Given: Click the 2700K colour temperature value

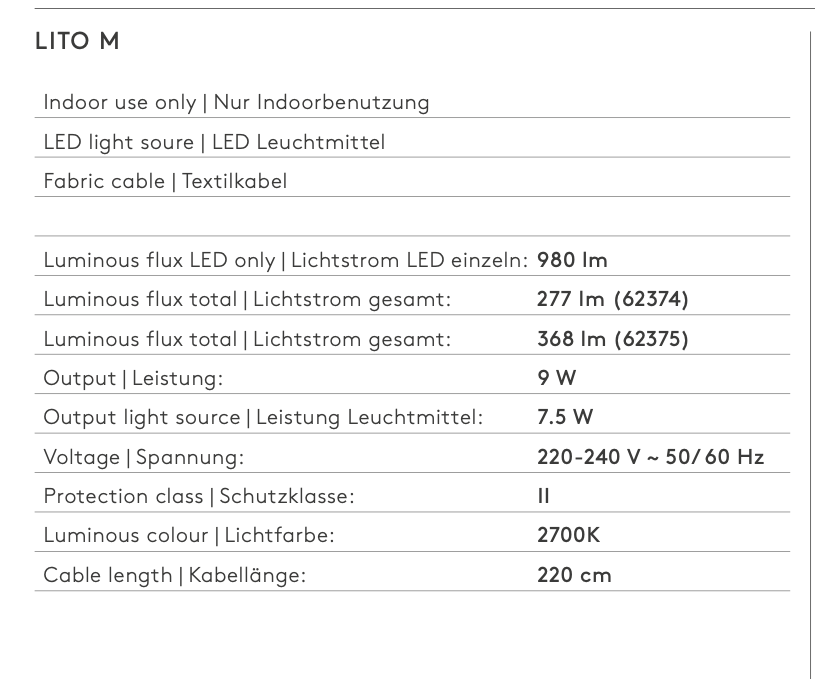Looking at the screenshot, I should click(568, 535).
